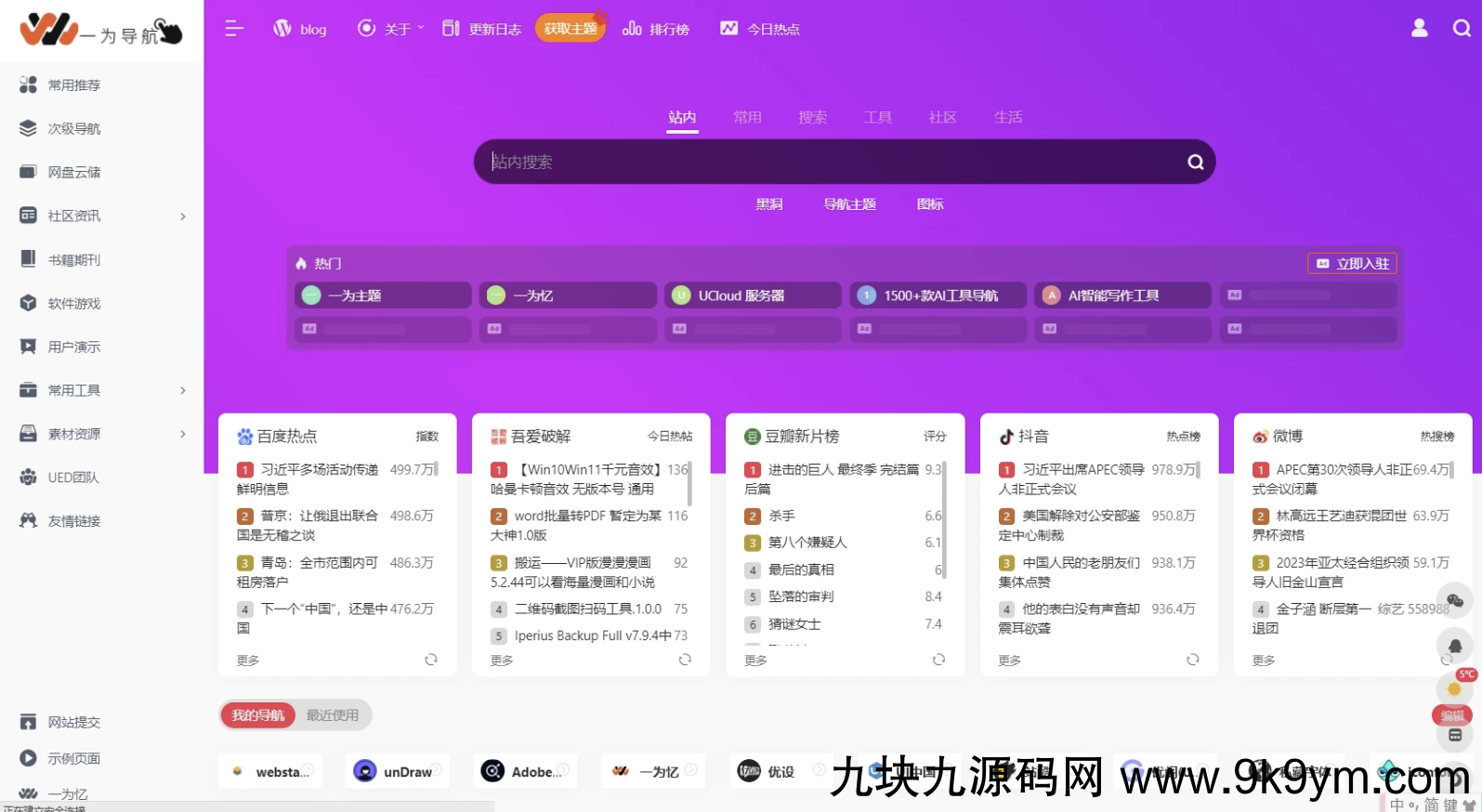Open the WeChat floating icon
The image size is (1482, 812).
pyautogui.click(x=1455, y=601)
